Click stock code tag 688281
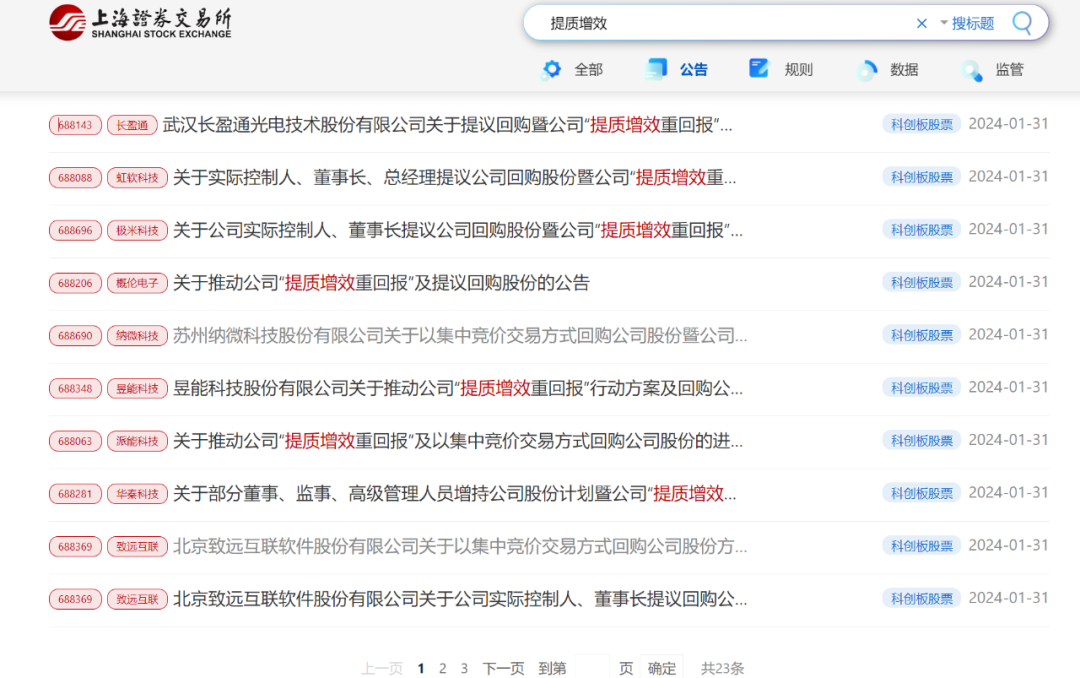Screen dimensions: 1080x678 tap(75, 494)
